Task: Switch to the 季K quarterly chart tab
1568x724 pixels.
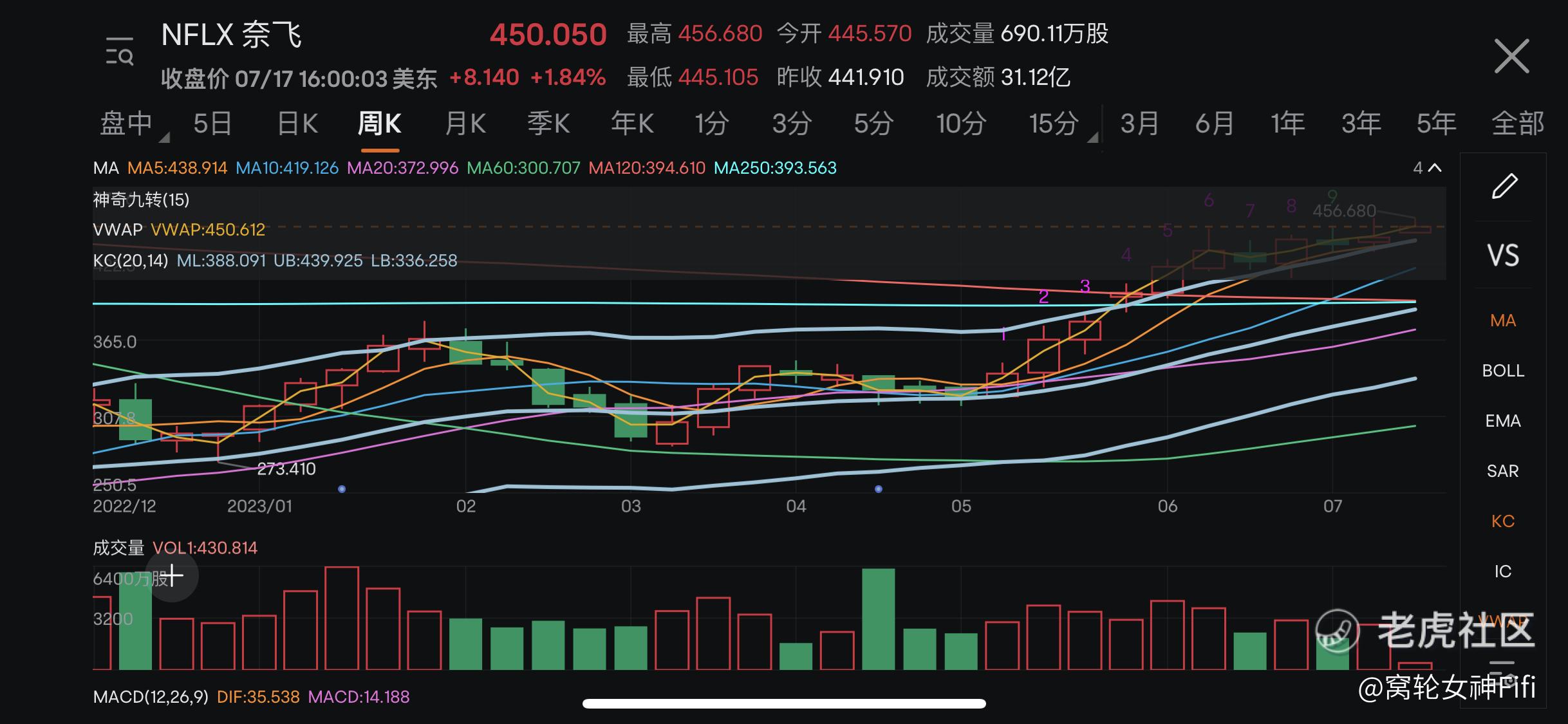Action: pyautogui.click(x=548, y=123)
